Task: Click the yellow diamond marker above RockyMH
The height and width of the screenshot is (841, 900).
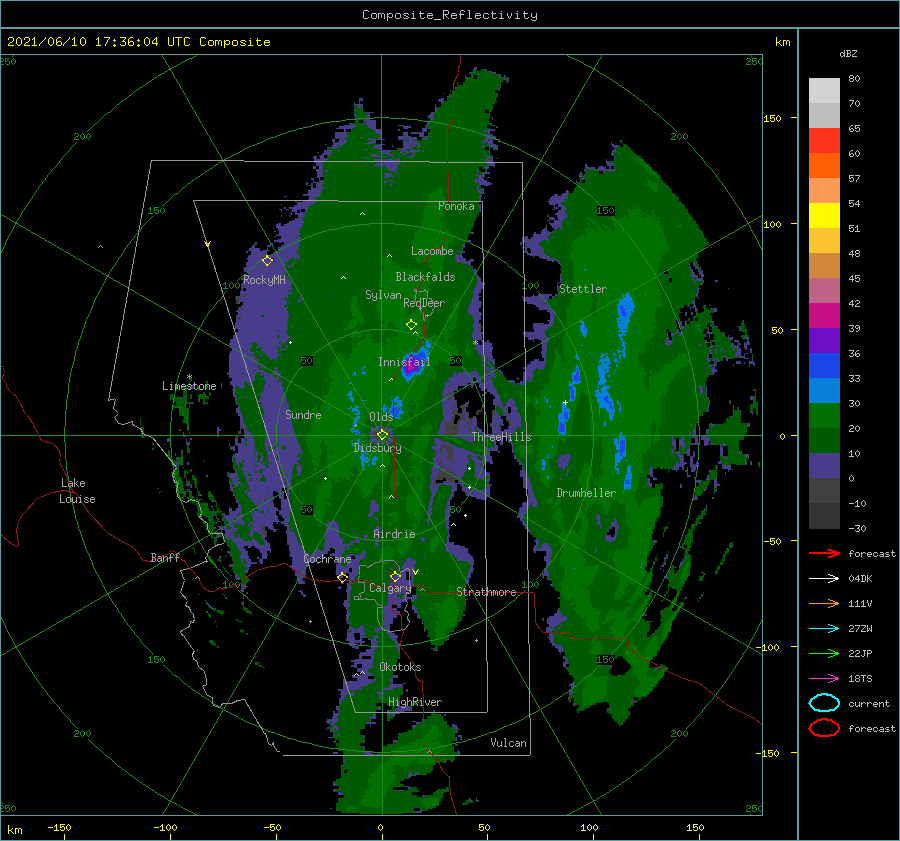Action: [x=267, y=261]
